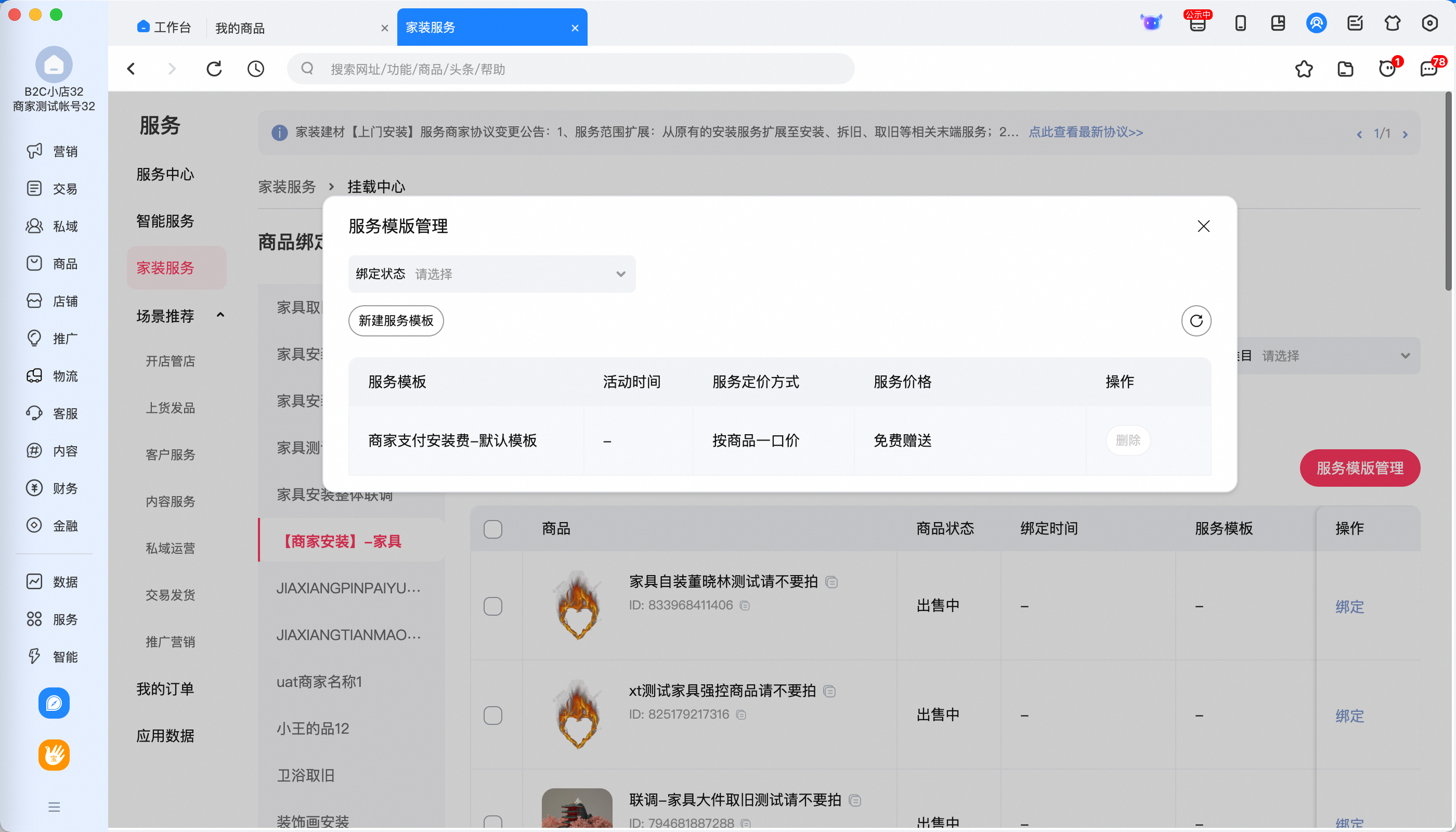Click 删除 for 商家支付安装费 template
Image resolution: width=1456 pixels, height=832 pixels.
pos(1128,440)
